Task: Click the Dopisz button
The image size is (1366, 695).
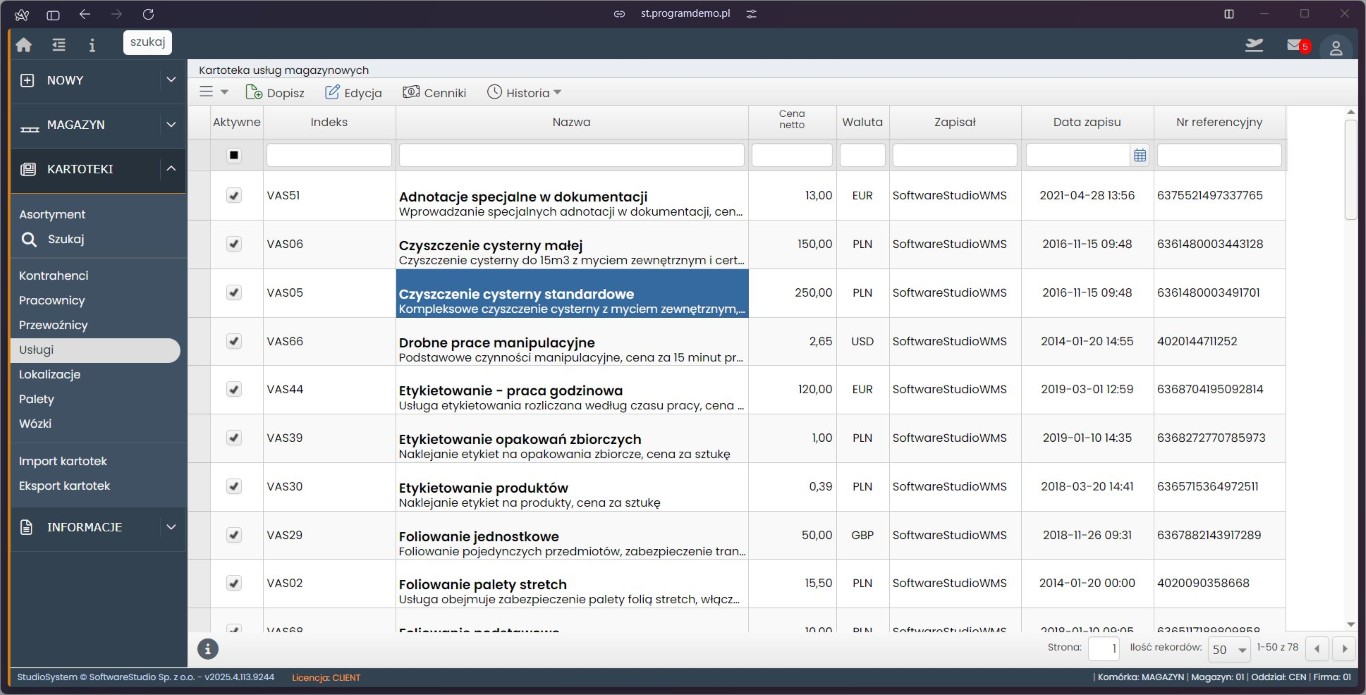Action: pos(275,92)
